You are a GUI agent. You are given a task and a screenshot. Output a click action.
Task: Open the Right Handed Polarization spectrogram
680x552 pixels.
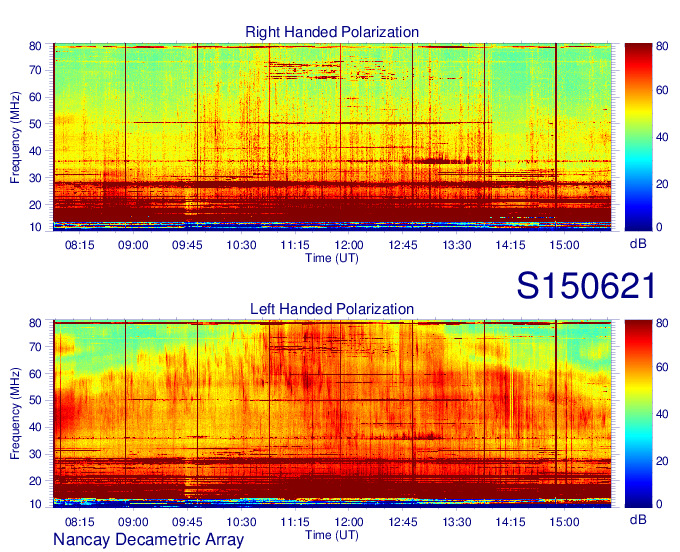coord(332,137)
